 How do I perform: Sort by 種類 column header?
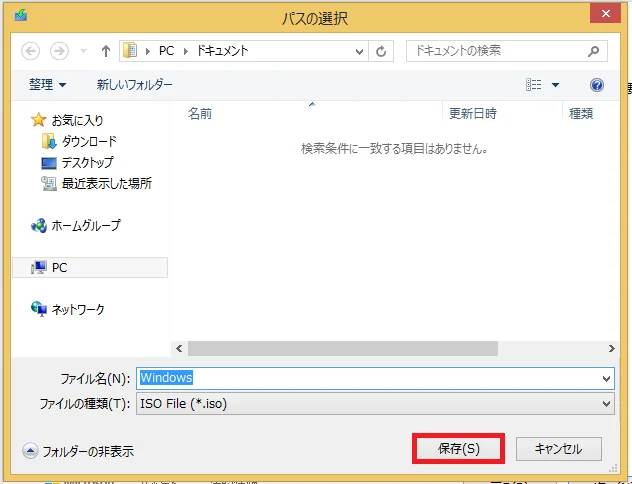(x=581, y=114)
